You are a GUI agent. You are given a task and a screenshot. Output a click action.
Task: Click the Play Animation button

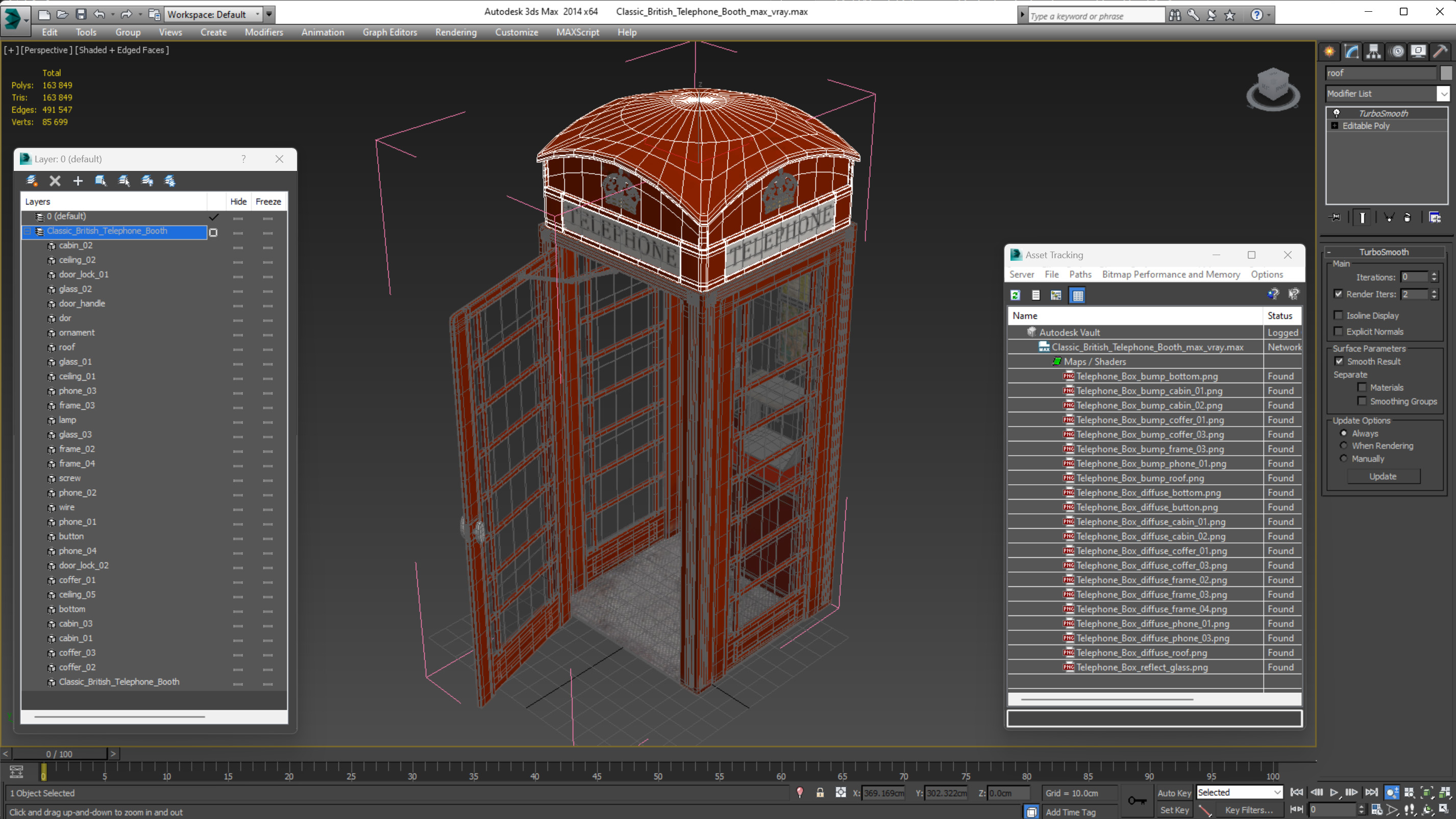[1334, 792]
